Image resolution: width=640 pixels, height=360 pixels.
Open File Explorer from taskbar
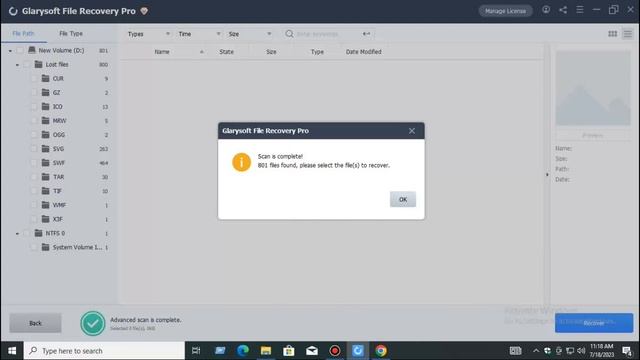[266, 351]
